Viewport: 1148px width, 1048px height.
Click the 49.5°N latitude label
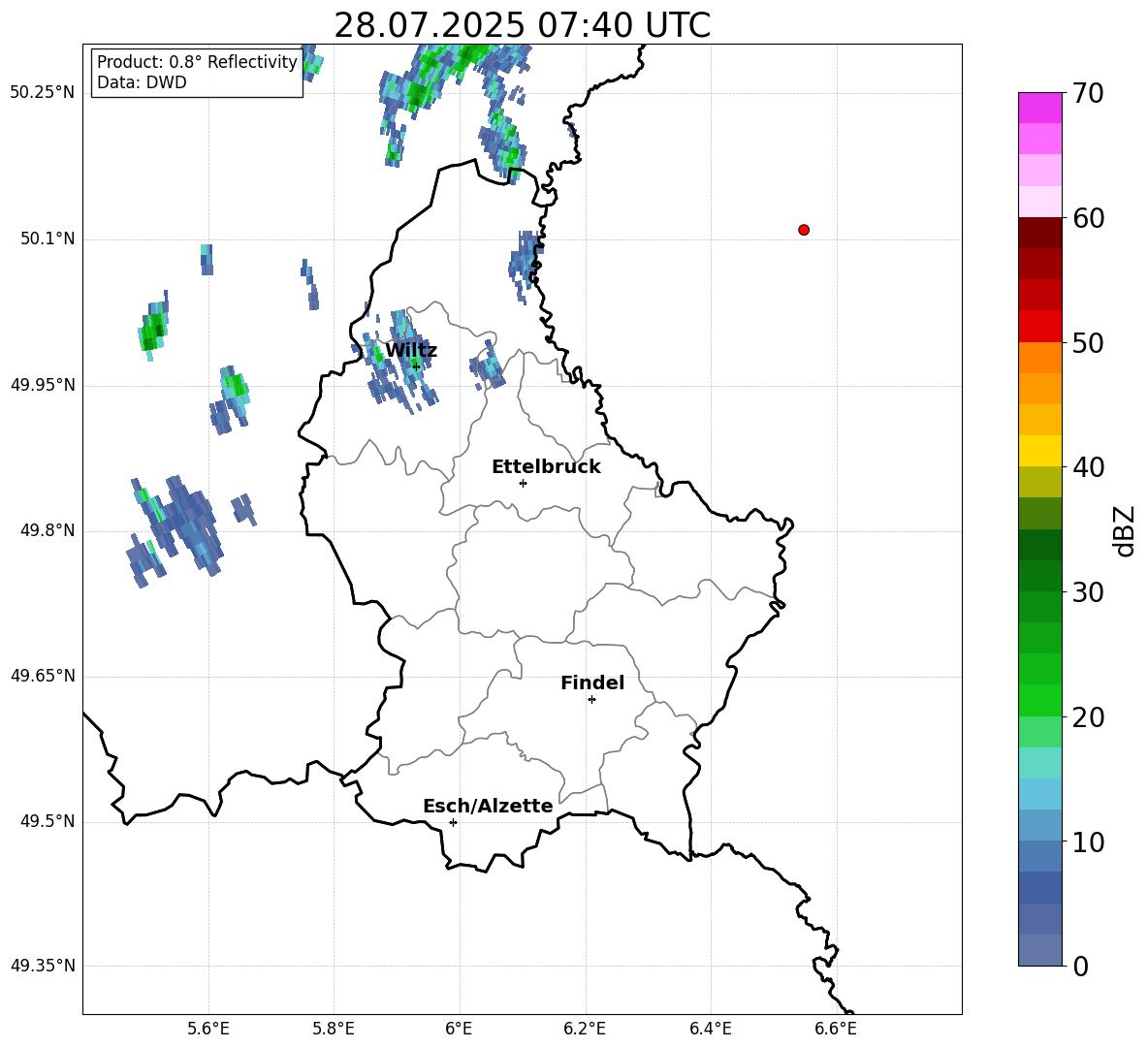(48, 821)
